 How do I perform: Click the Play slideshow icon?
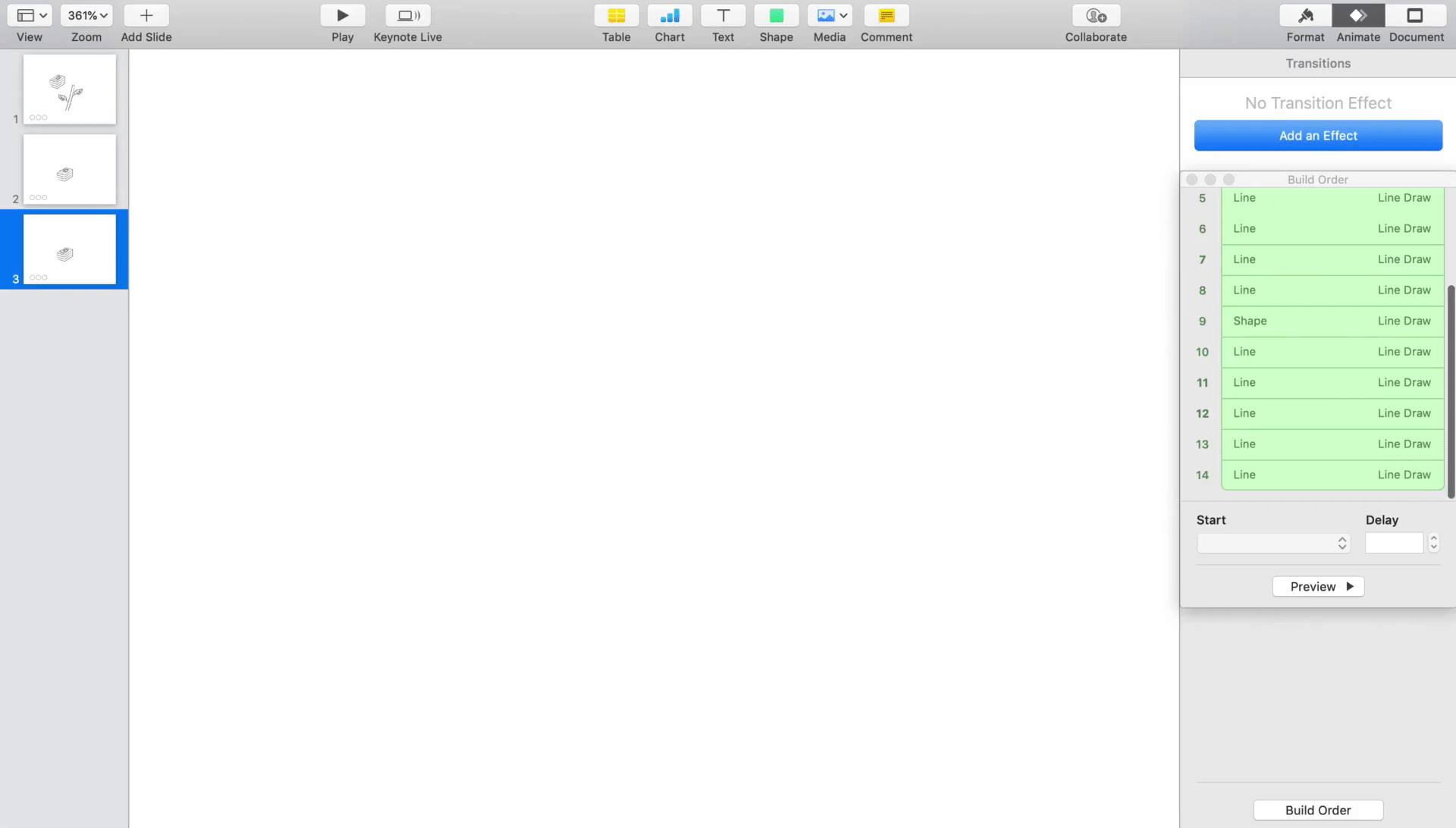342,16
